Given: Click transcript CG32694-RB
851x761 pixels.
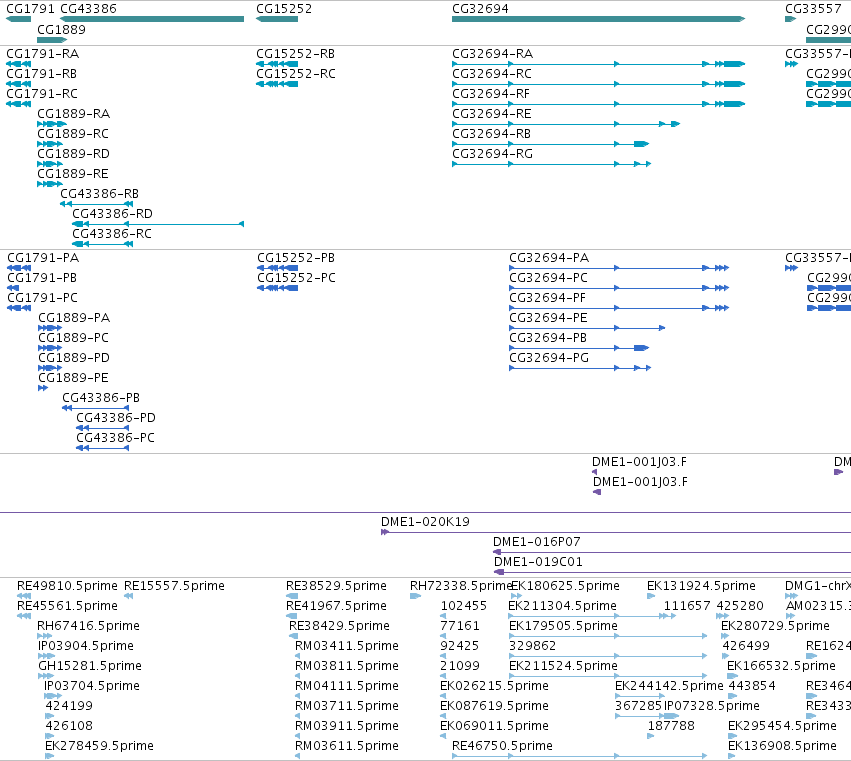Looking at the screenshot, I should (x=550, y=144).
